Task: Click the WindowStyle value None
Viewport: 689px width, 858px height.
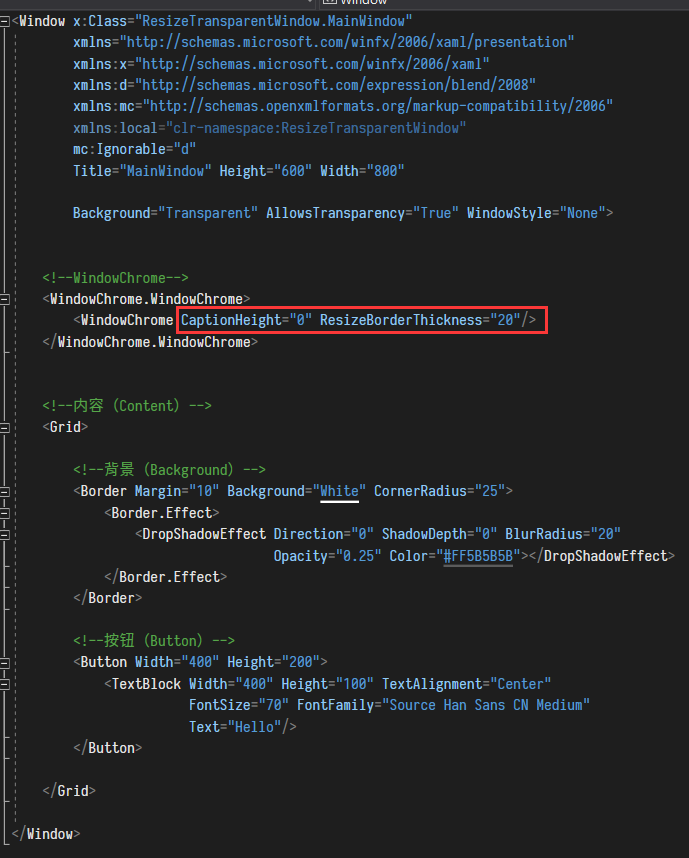Action: pyautogui.click(x=582, y=213)
